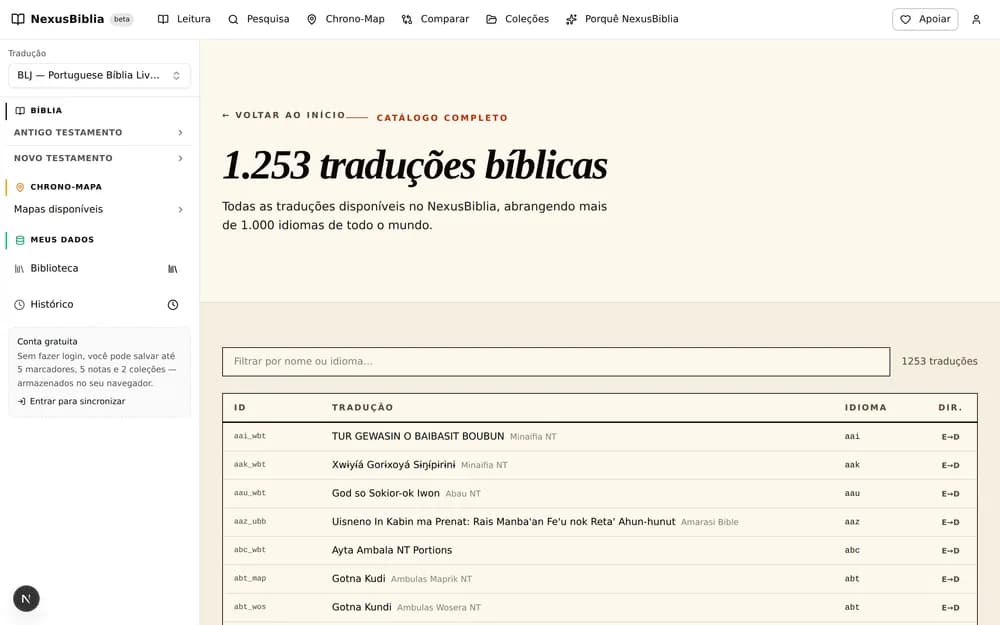Expand the Mapas disponíveis chevron
Screen dimensions: 1000x625
(x=180, y=209)
